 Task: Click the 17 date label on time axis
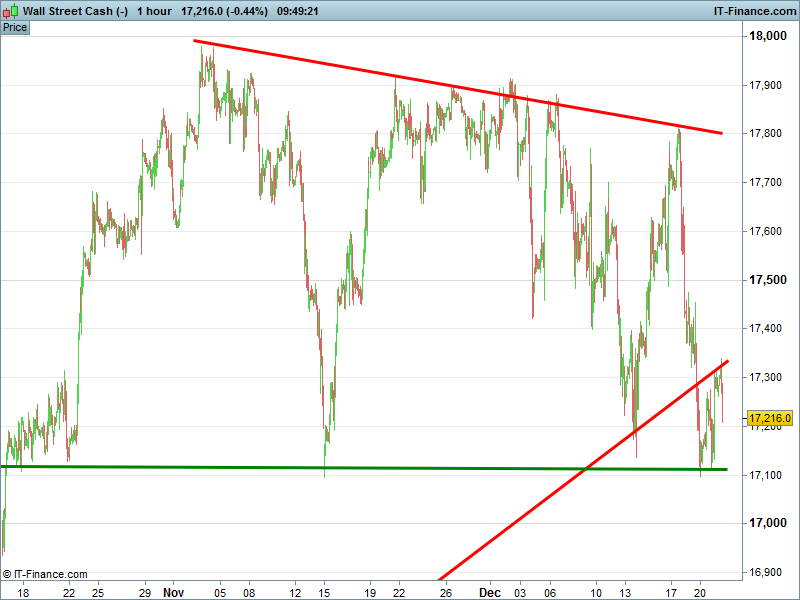tap(671, 593)
